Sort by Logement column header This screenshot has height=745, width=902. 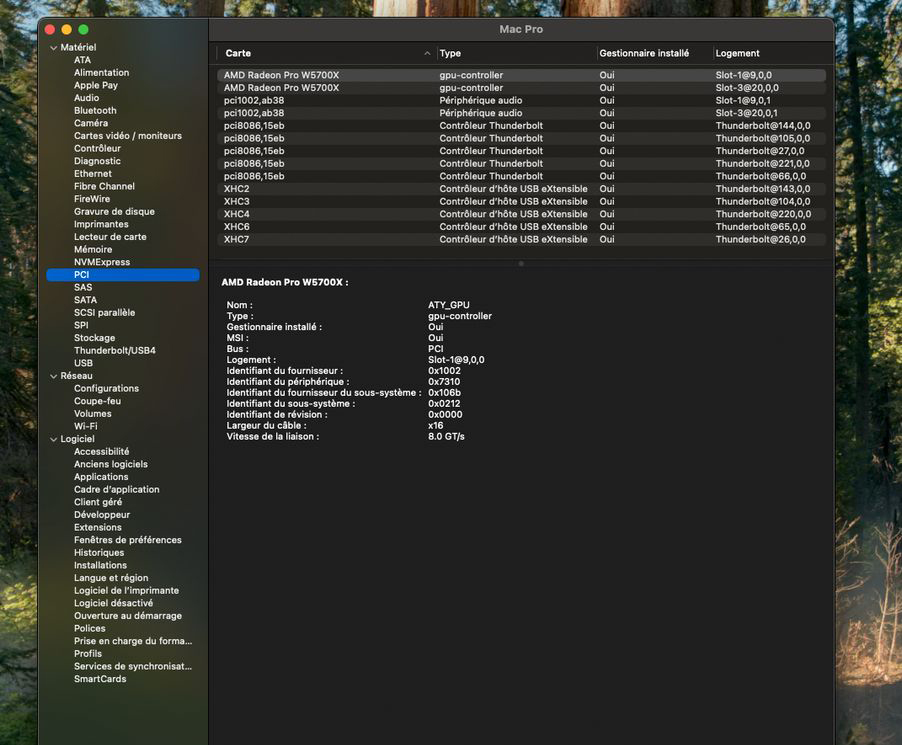click(737, 54)
